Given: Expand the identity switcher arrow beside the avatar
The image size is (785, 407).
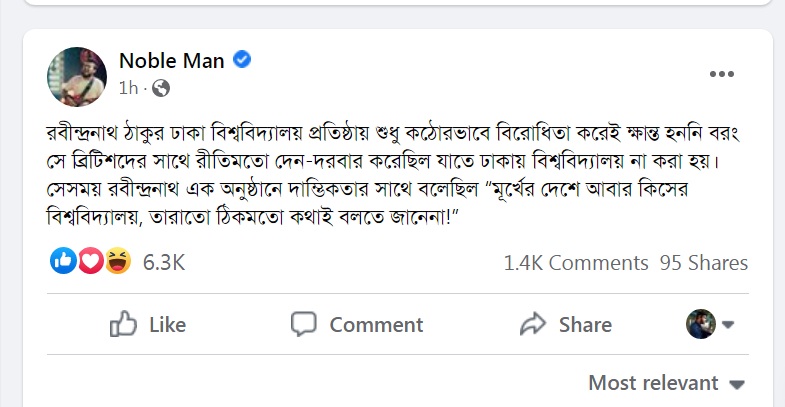Looking at the screenshot, I should click(728, 324).
